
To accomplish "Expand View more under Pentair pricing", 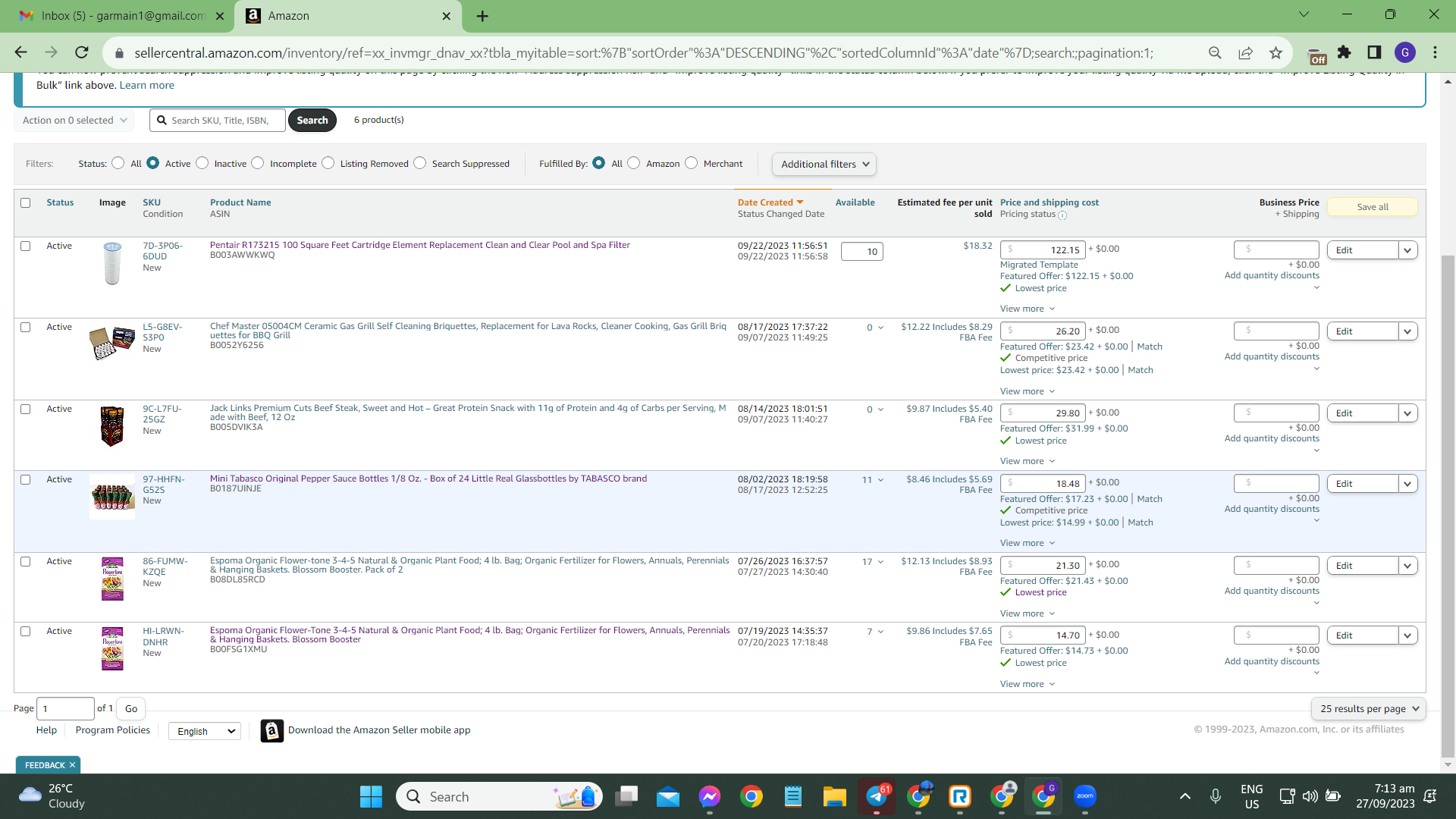I will [x=1028, y=309].
